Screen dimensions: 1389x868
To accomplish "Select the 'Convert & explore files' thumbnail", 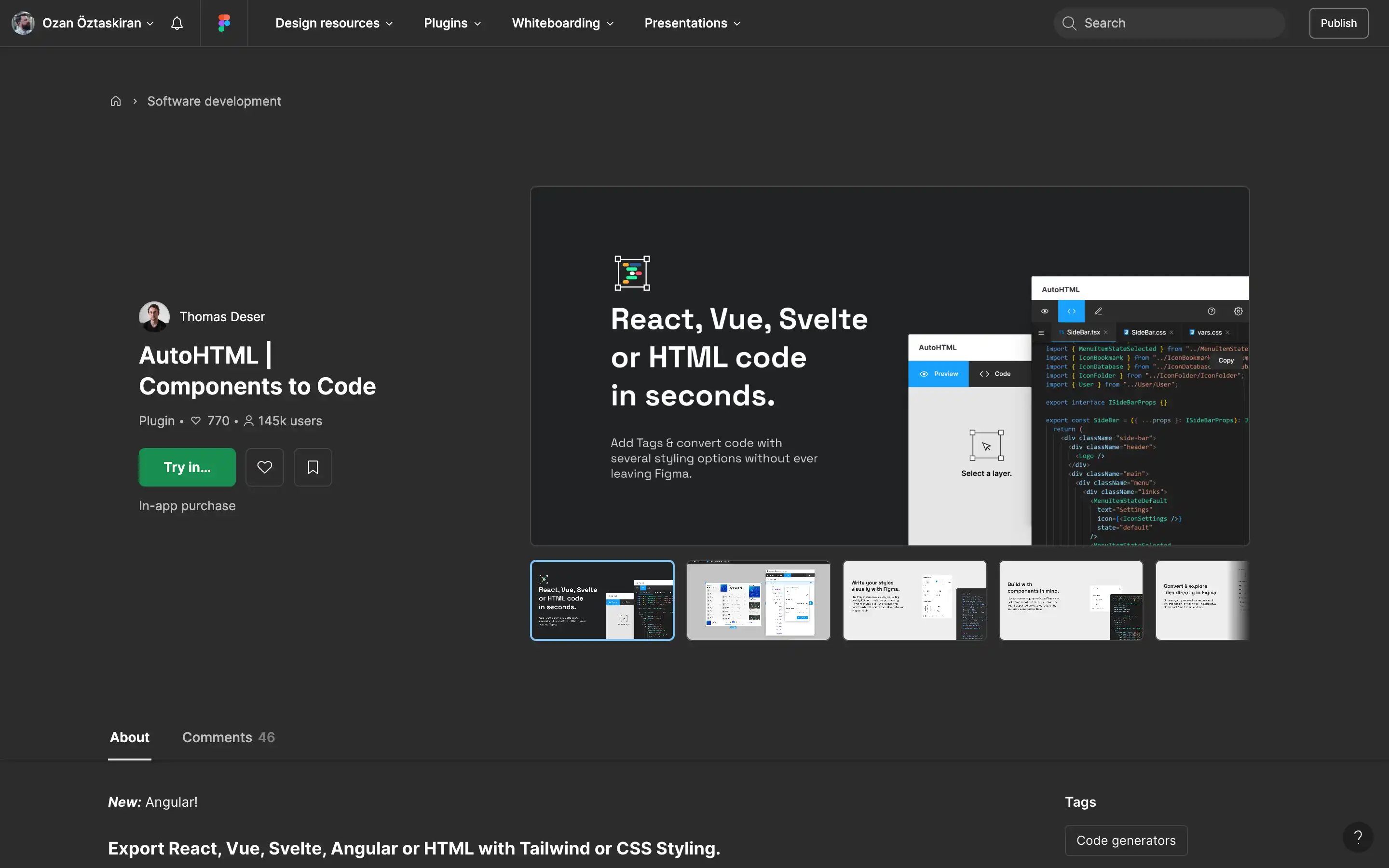I will tap(1202, 600).
